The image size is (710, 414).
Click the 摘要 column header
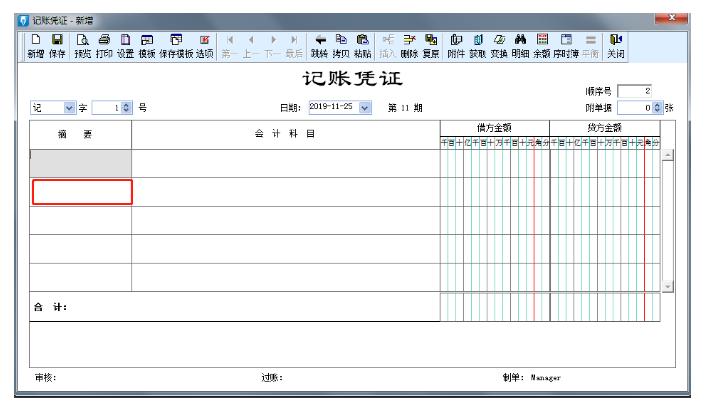81,135
